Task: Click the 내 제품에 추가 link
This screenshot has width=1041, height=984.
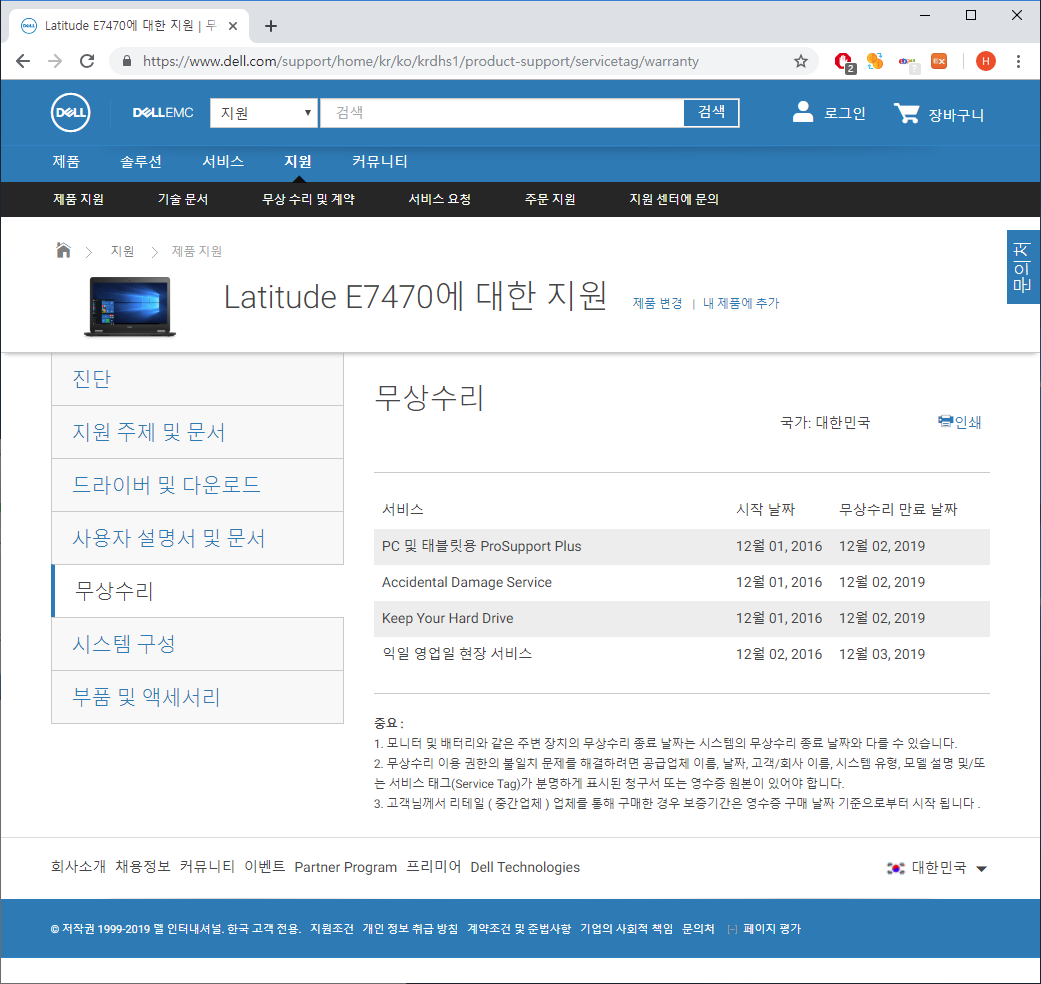Action: pos(741,303)
